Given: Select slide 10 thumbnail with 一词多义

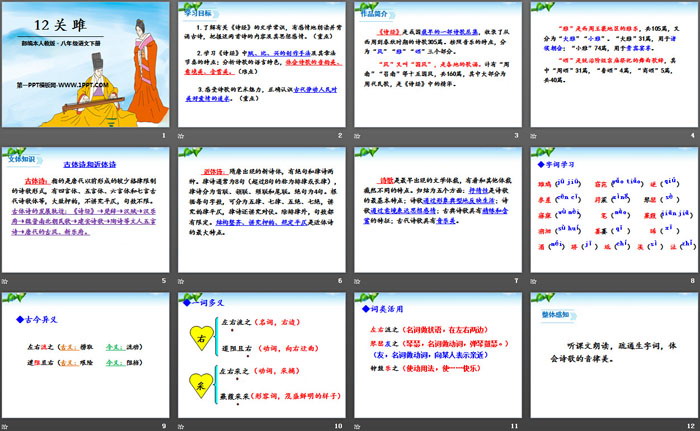Looking at the screenshot, I should click(x=262, y=356).
